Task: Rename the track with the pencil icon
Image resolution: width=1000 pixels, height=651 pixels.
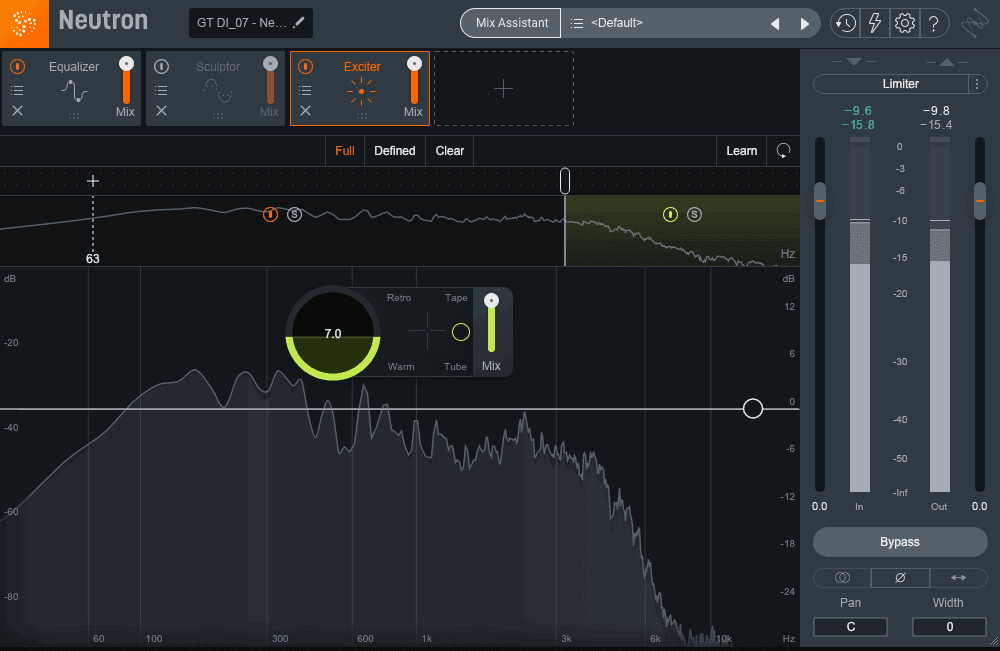Action: click(x=298, y=22)
